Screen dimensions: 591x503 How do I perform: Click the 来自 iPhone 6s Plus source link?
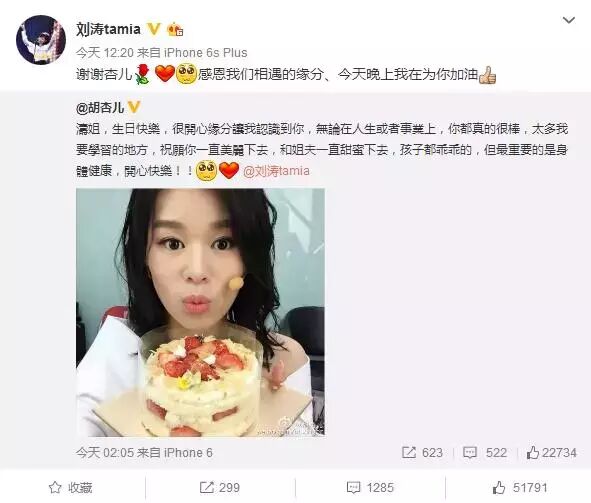(x=192, y=52)
